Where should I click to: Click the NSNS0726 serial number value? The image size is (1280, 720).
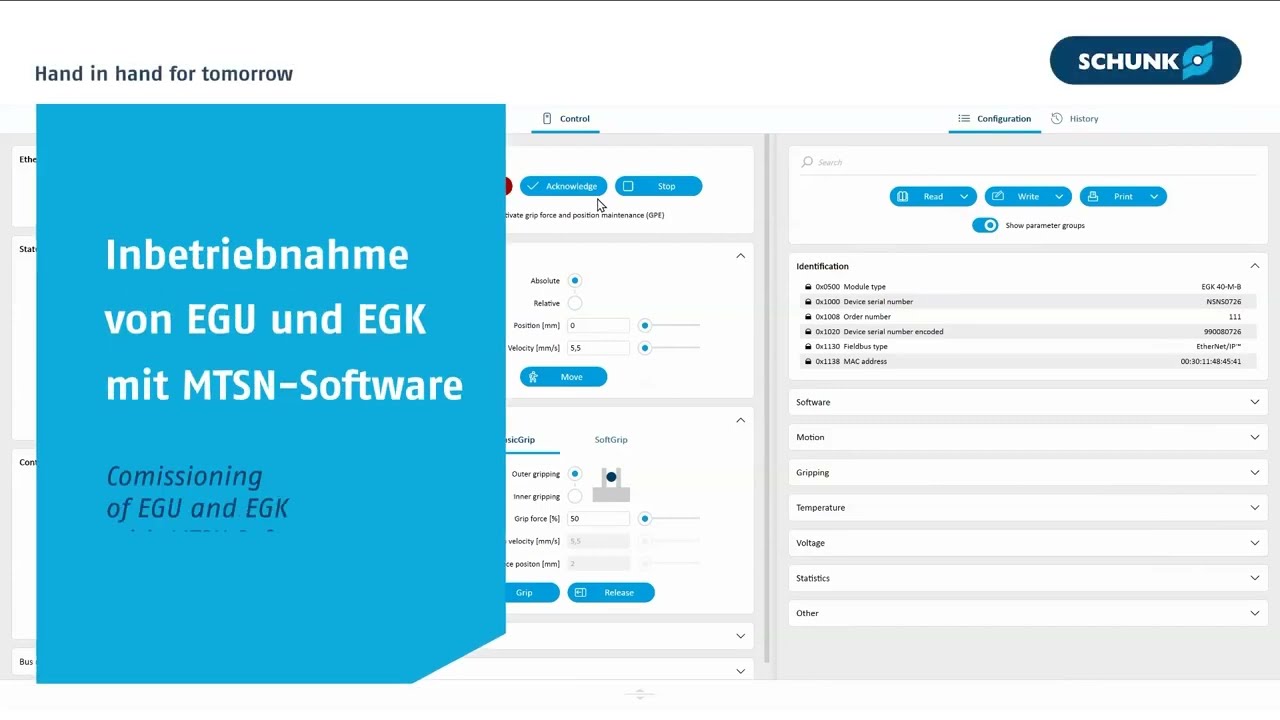[x=1224, y=302]
